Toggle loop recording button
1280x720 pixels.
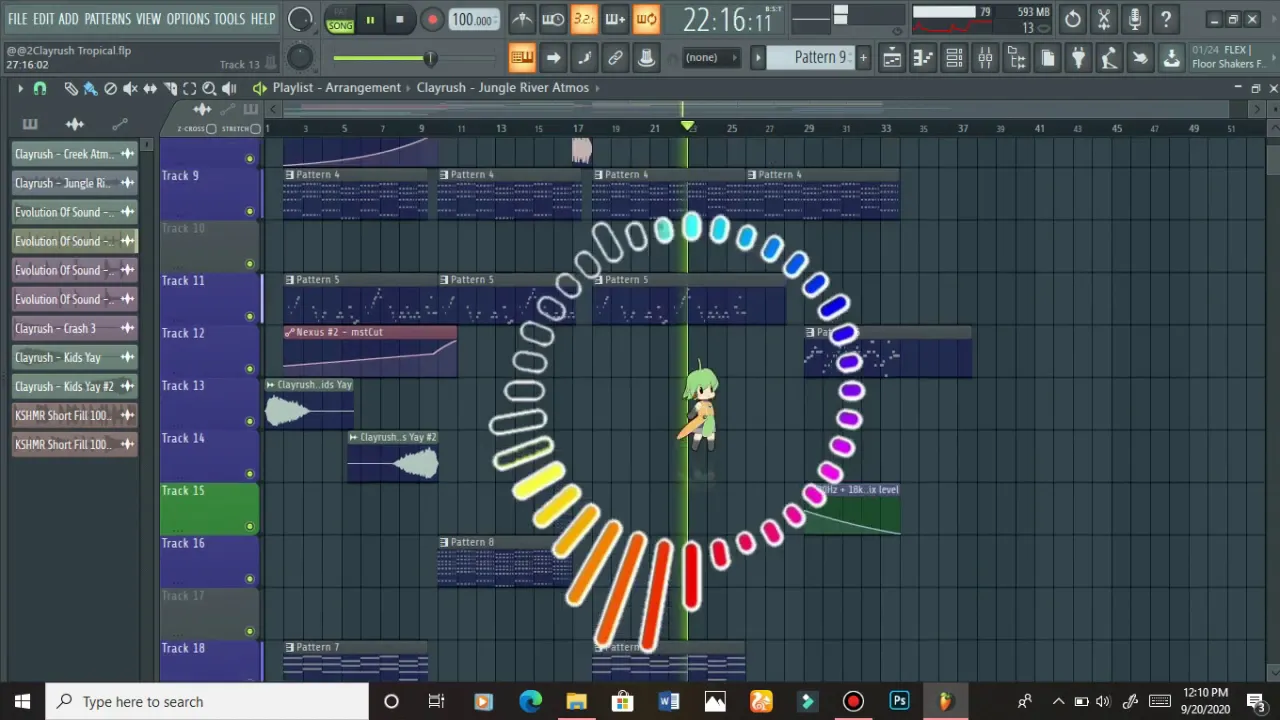click(x=646, y=19)
